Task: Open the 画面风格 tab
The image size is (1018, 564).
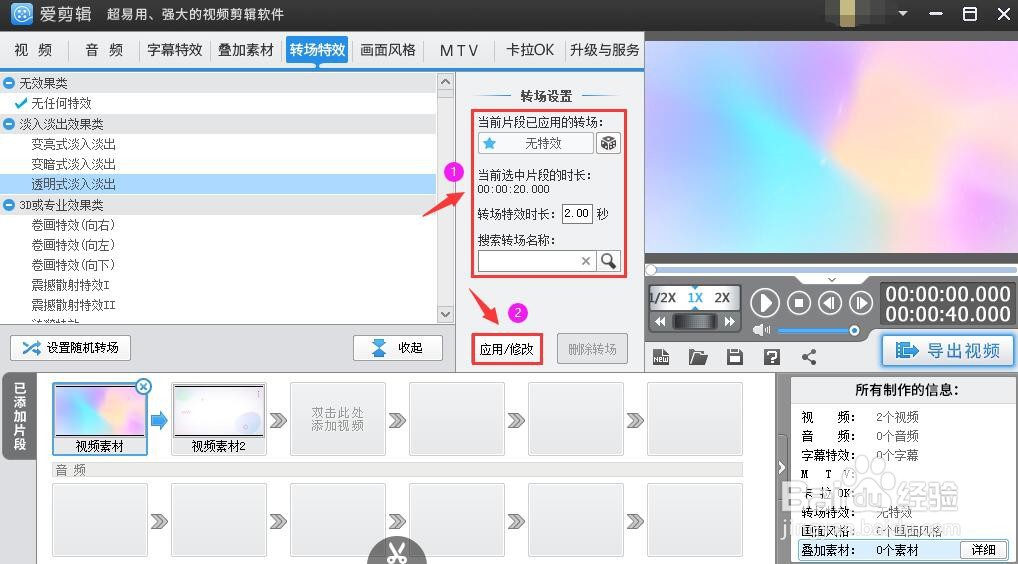Action: click(x=388, y=50)
